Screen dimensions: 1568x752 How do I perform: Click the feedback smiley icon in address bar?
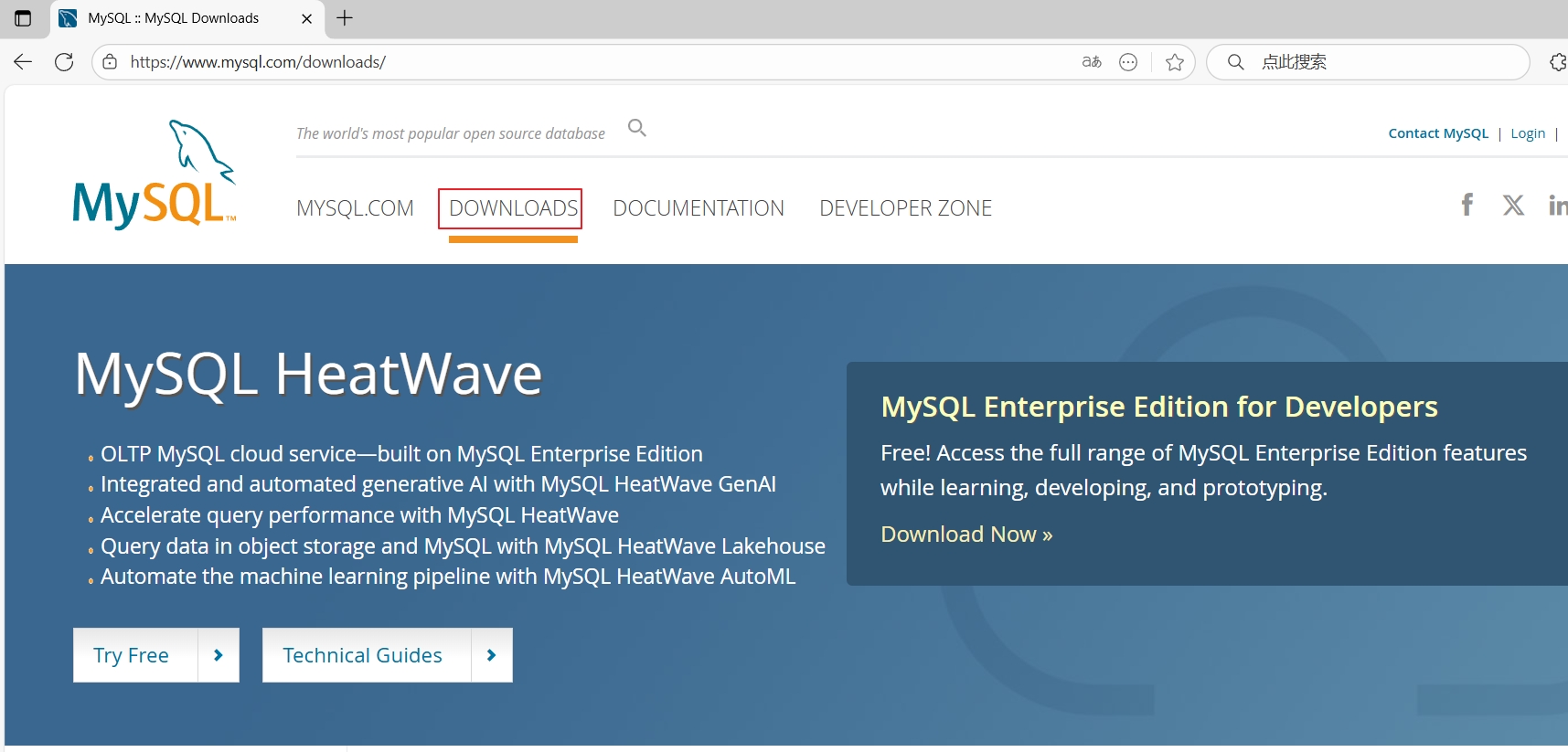click(1128, 62)
